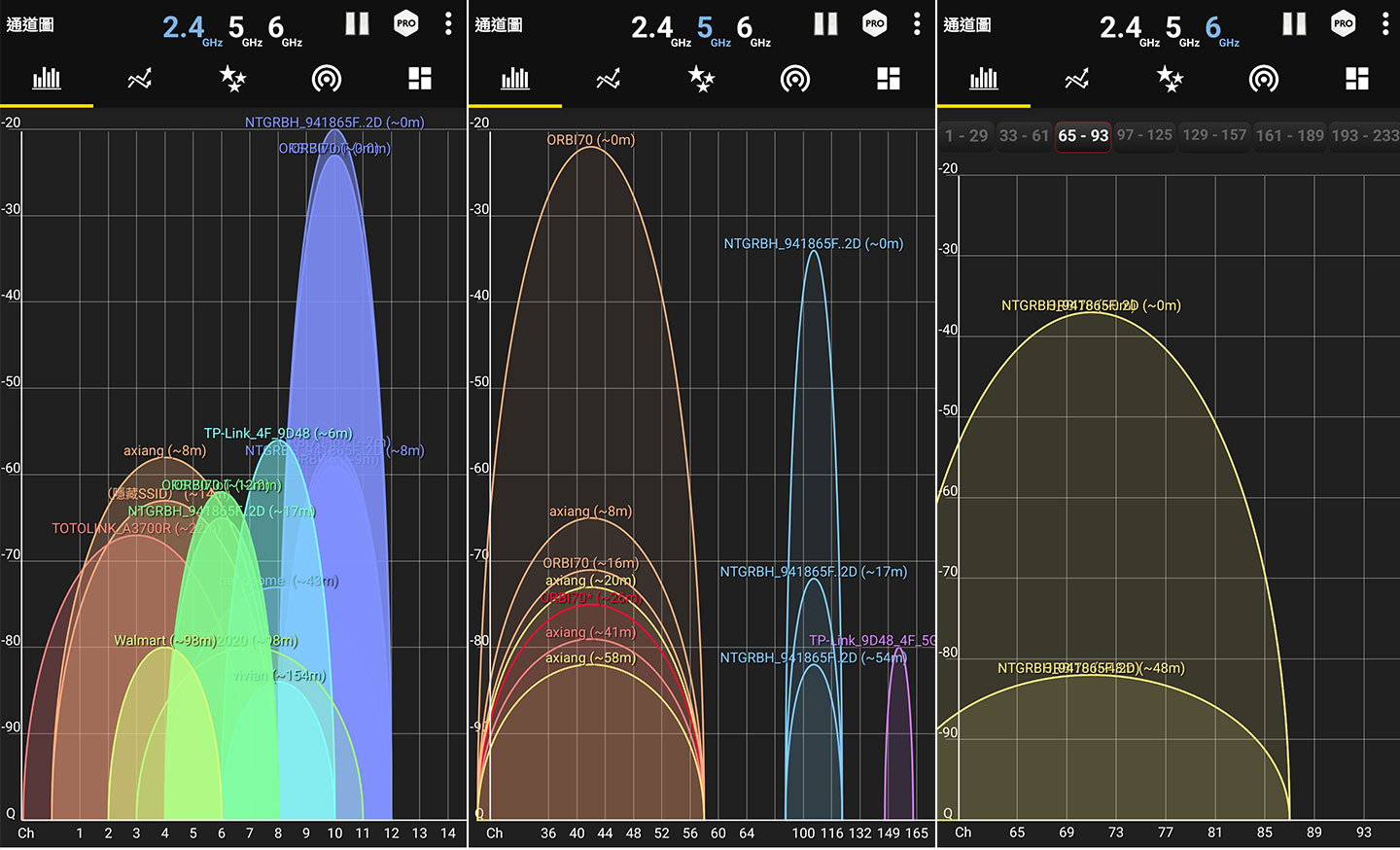Switch to 2.4 GHz band in the right screen

1130,29
